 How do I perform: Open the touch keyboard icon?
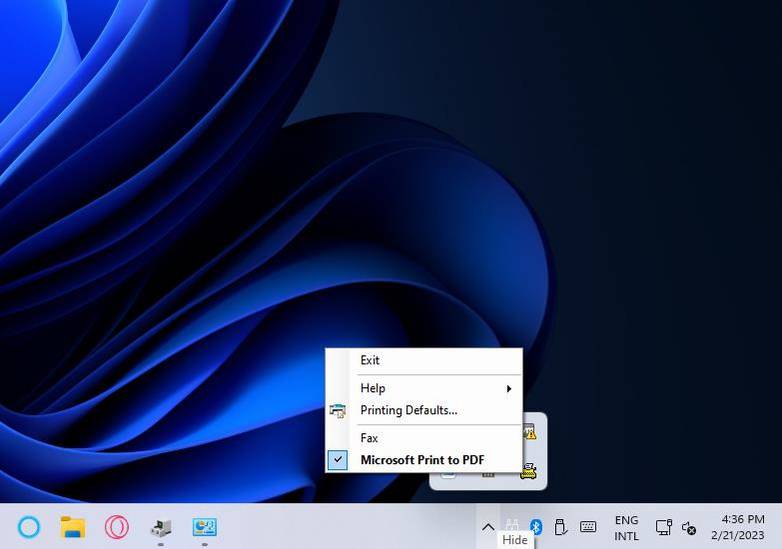click(588, 527)
